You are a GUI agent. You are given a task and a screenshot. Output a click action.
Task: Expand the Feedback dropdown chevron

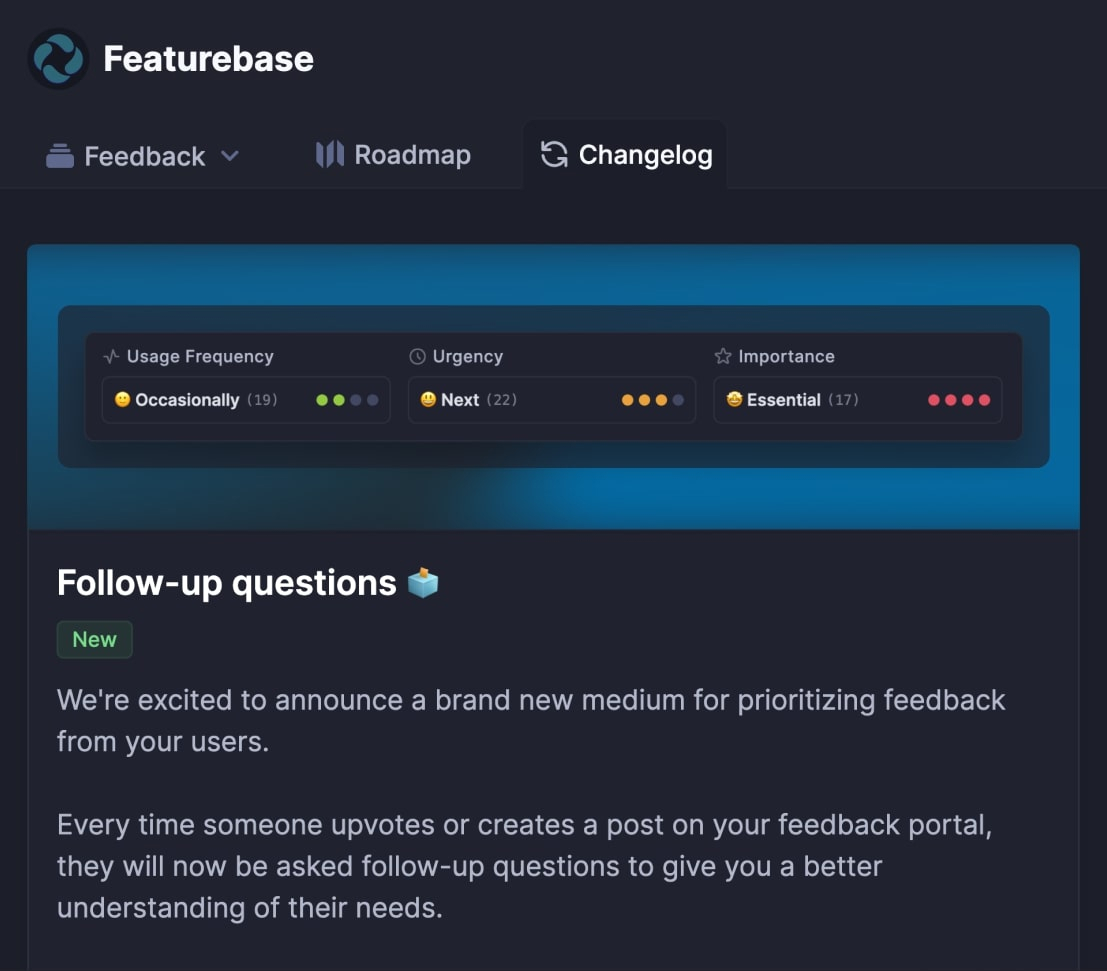coord(230,156)
